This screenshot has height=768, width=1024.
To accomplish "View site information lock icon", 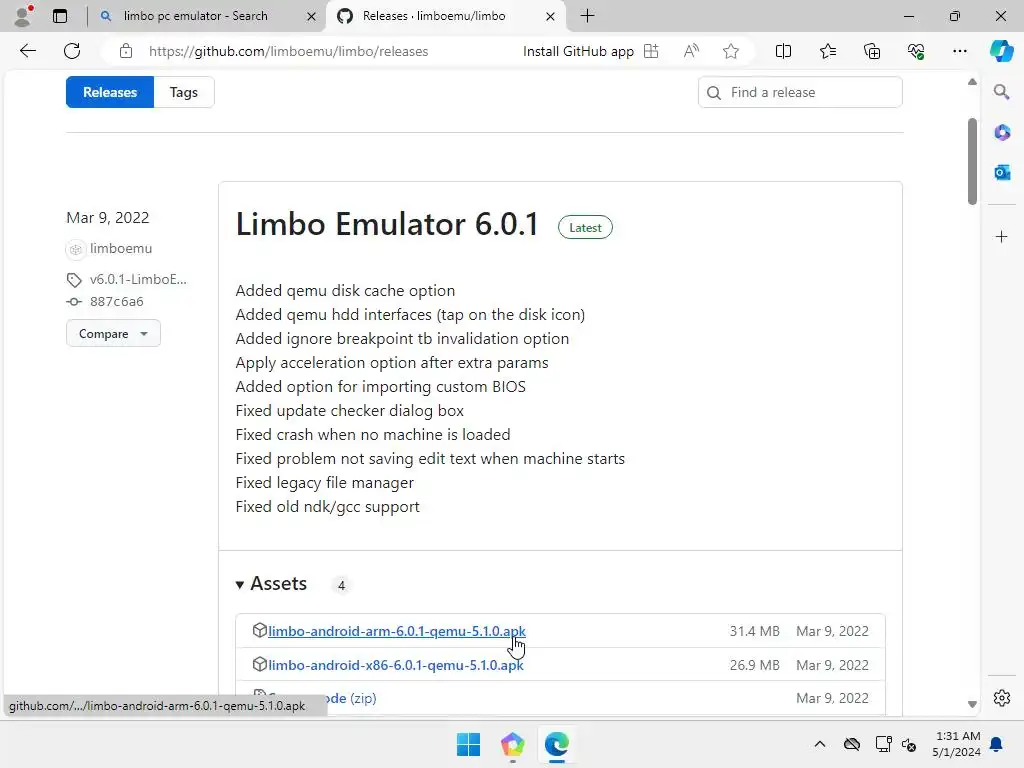I will tap(126, 51).
